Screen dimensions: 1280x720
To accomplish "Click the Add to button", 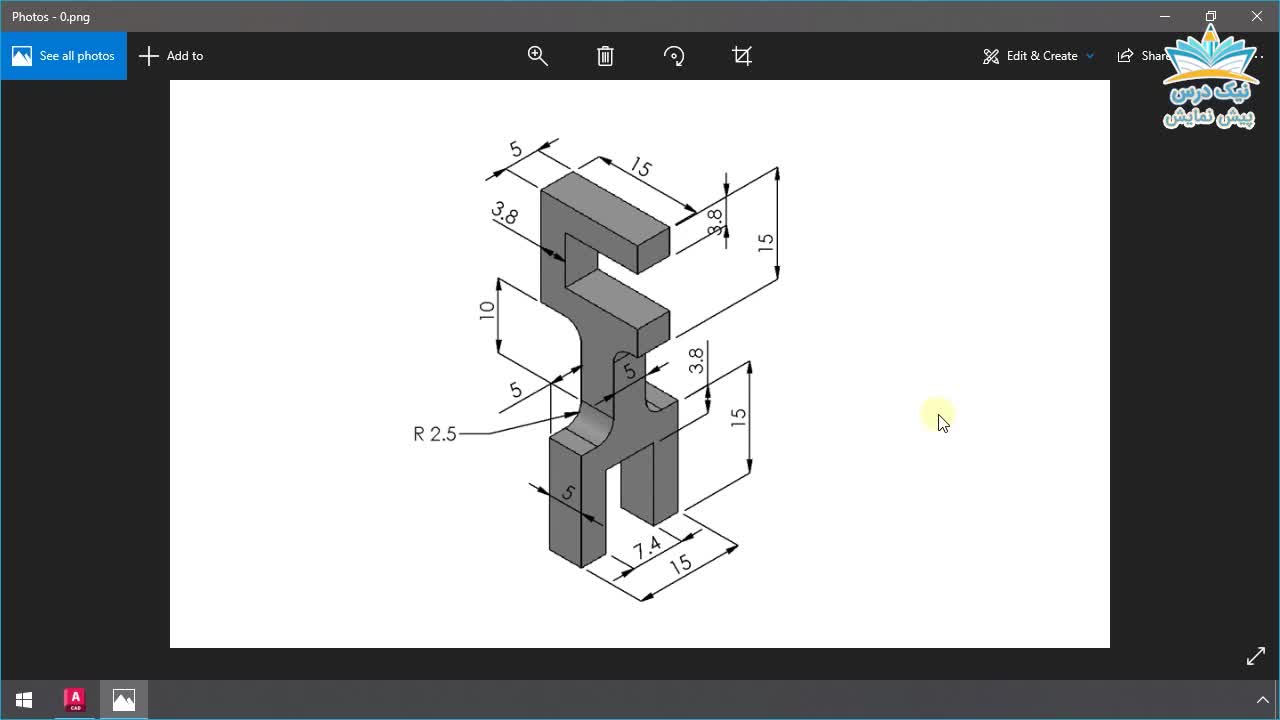I will [171, 56].
